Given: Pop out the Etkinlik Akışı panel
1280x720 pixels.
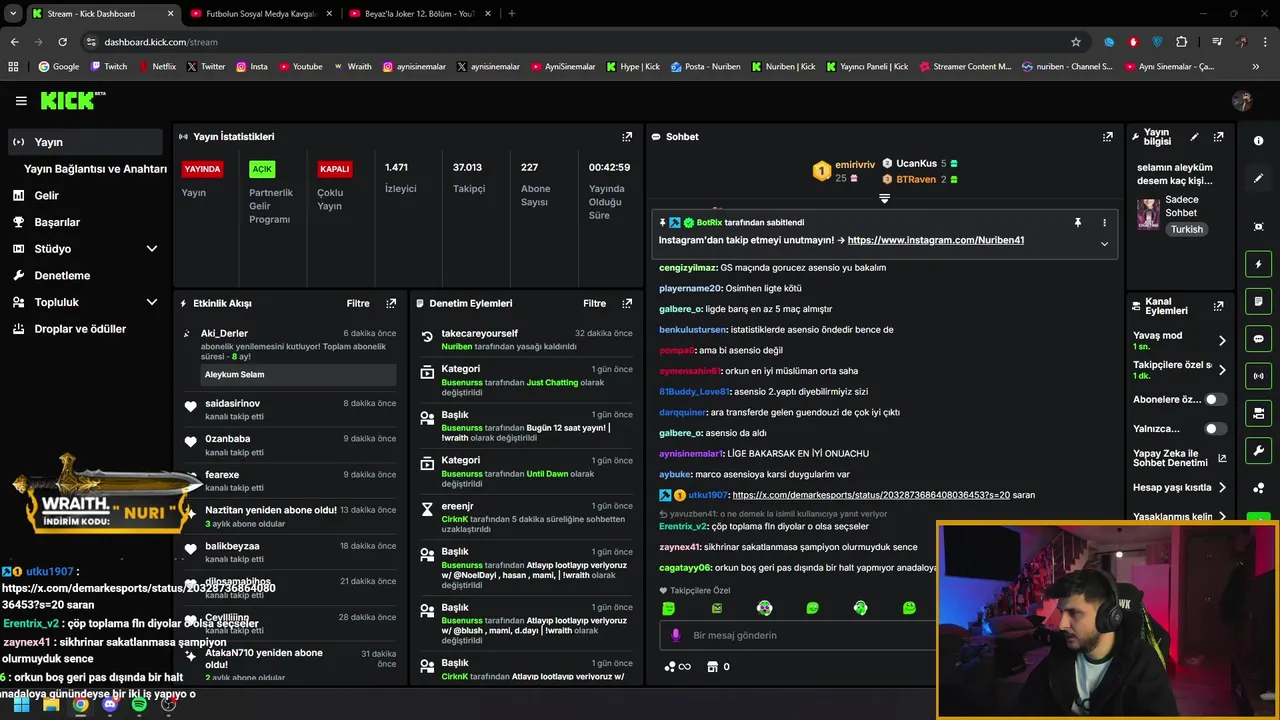Looking at the screenshot, I should [391, 303].
